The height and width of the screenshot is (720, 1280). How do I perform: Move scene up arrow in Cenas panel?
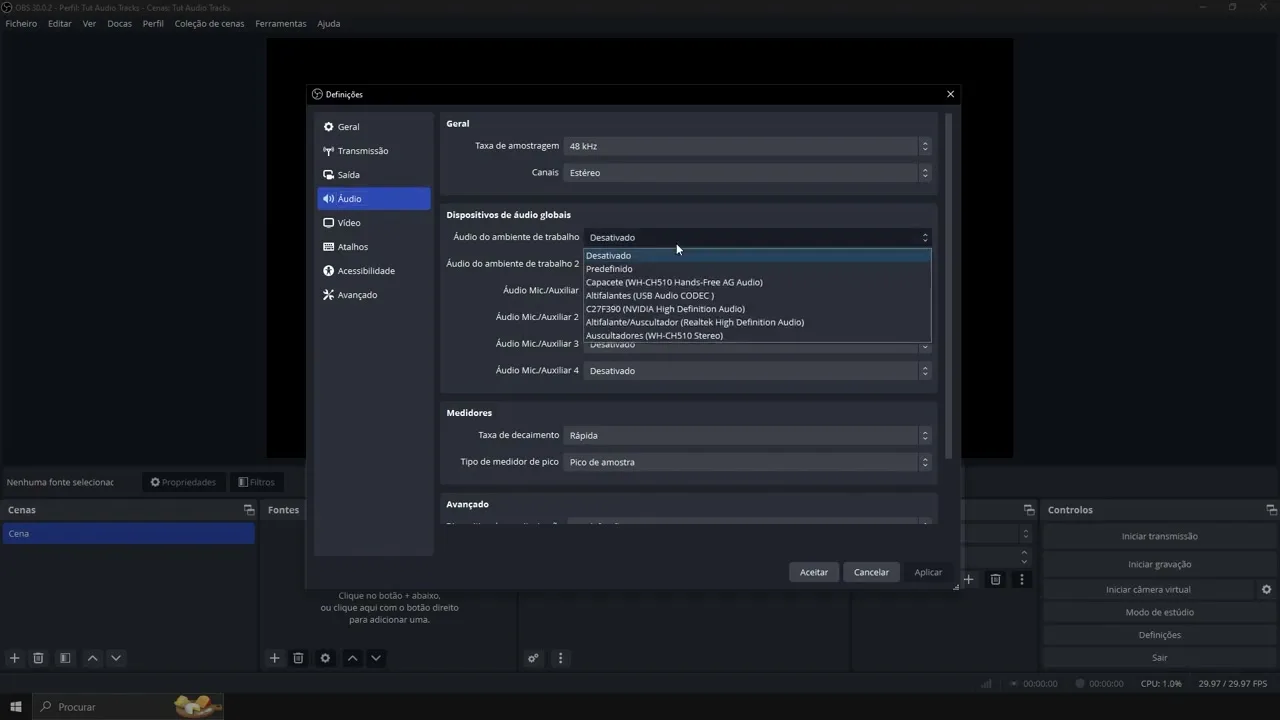pyautogui.click(x=92, y=658)
